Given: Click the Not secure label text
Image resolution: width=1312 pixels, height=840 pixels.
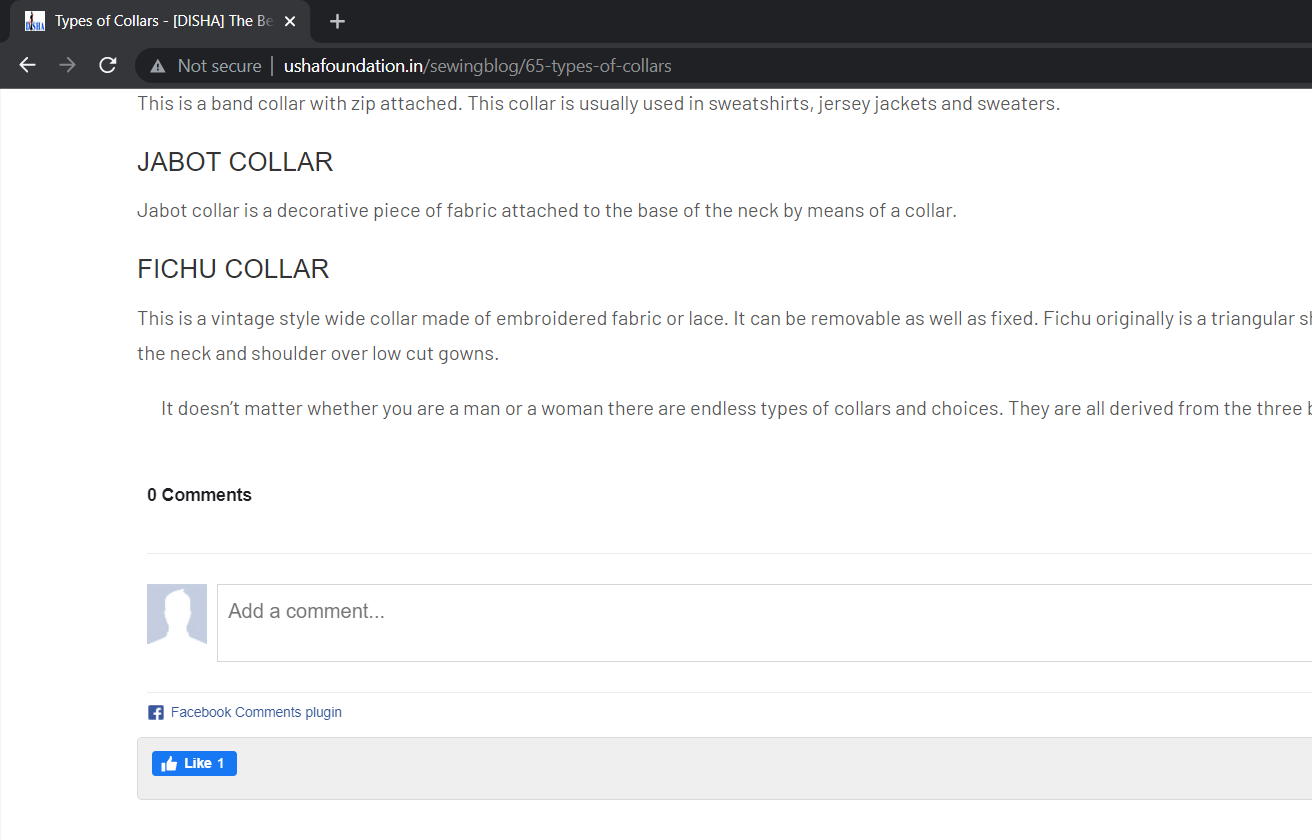Looking at the screenshot, I should [219, 67].
